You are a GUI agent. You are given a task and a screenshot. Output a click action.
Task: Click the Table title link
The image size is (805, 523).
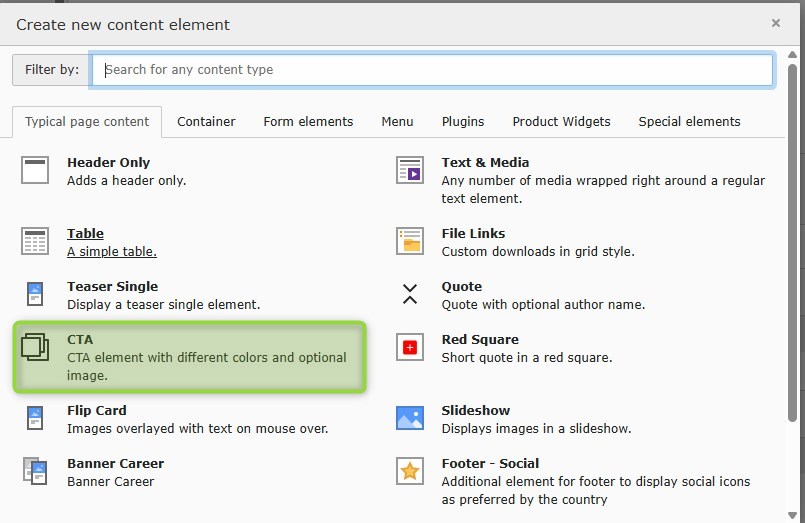(x=86, y=234)
